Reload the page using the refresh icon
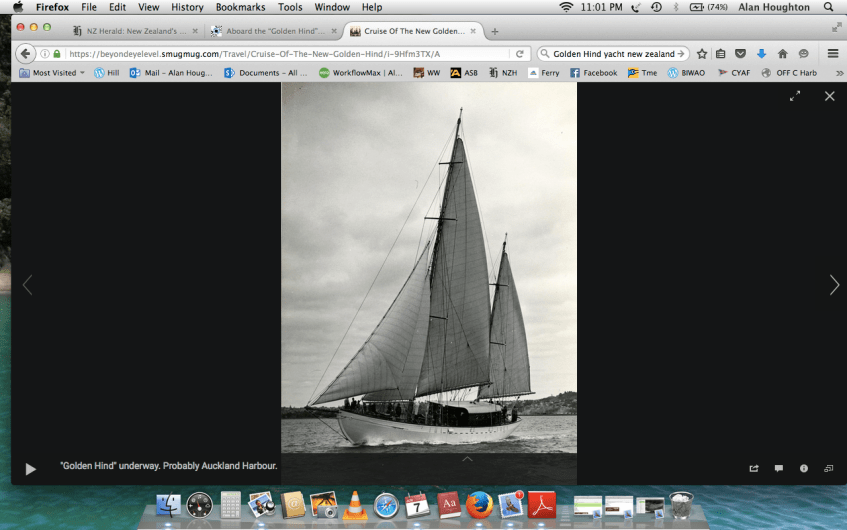 pos(520,53)
